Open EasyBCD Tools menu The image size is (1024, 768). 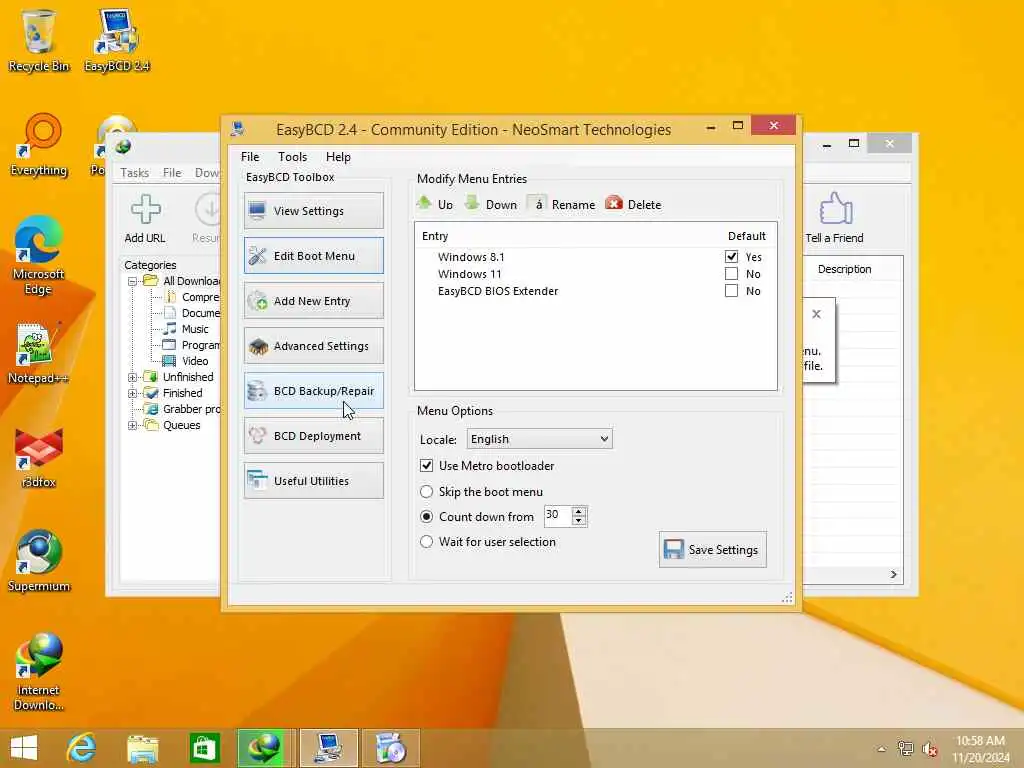pos(293,157)
